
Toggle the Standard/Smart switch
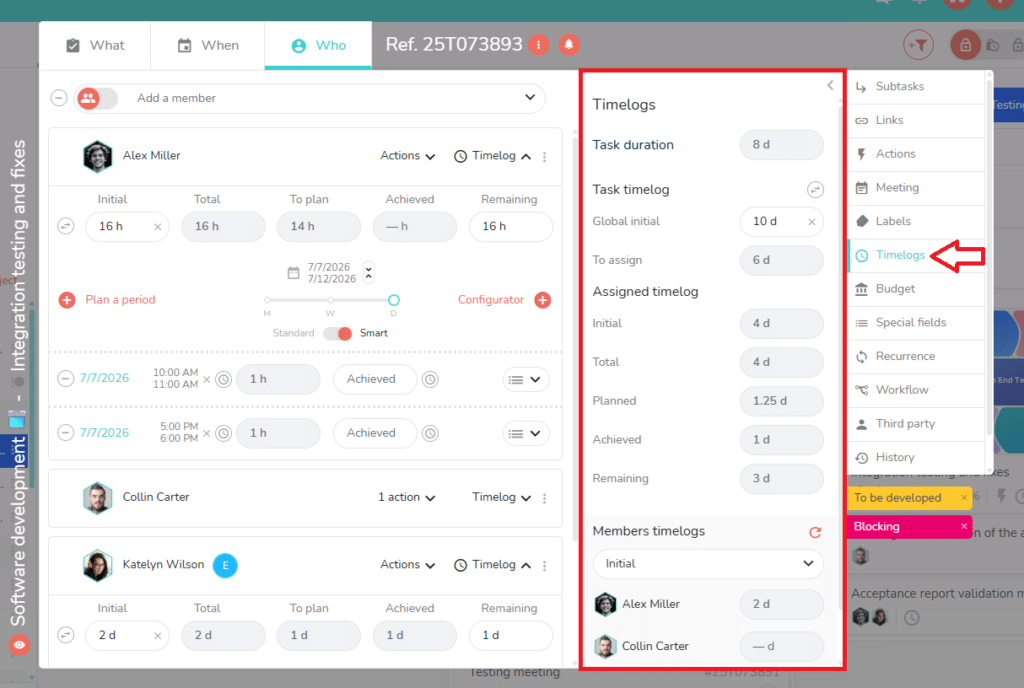tap(338, 333)
